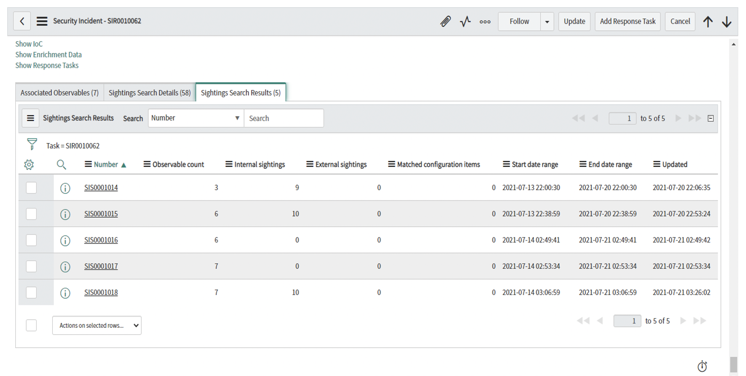
Task: Click the 2021-07-14 03:06:59 start date cell
Action: point(531,292)
